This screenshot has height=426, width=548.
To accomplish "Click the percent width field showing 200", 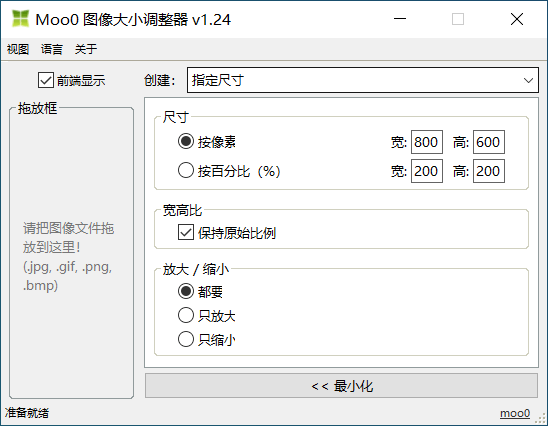I will click(427, 171).
